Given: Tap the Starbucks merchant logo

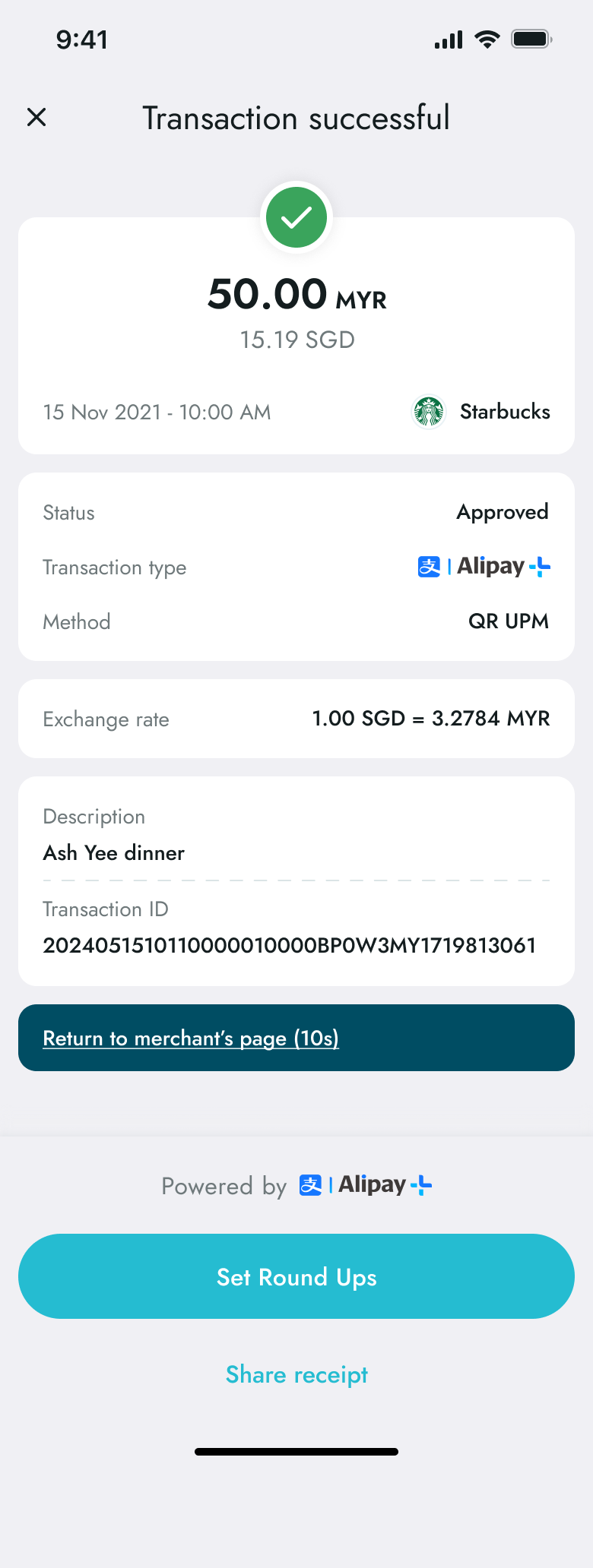Looking at the screenshot, I should click(x=429, y=412).
